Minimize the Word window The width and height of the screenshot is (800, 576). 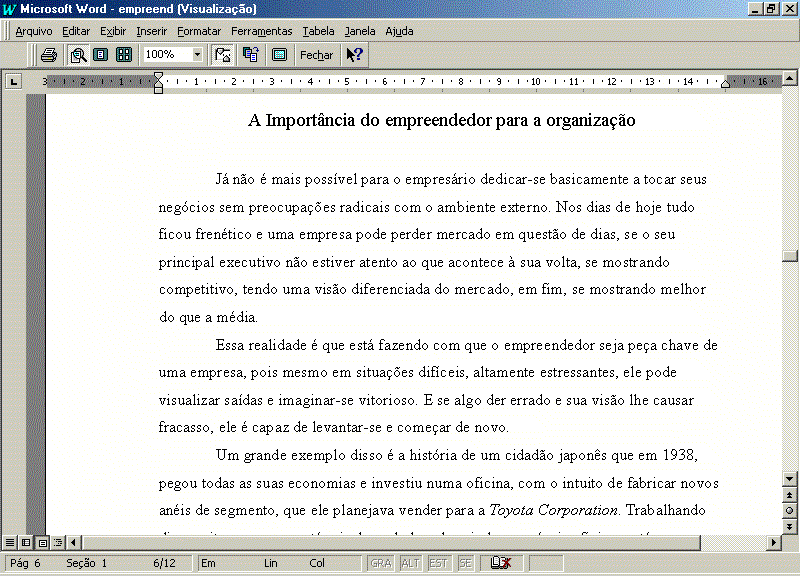click(x=755, y=9)
